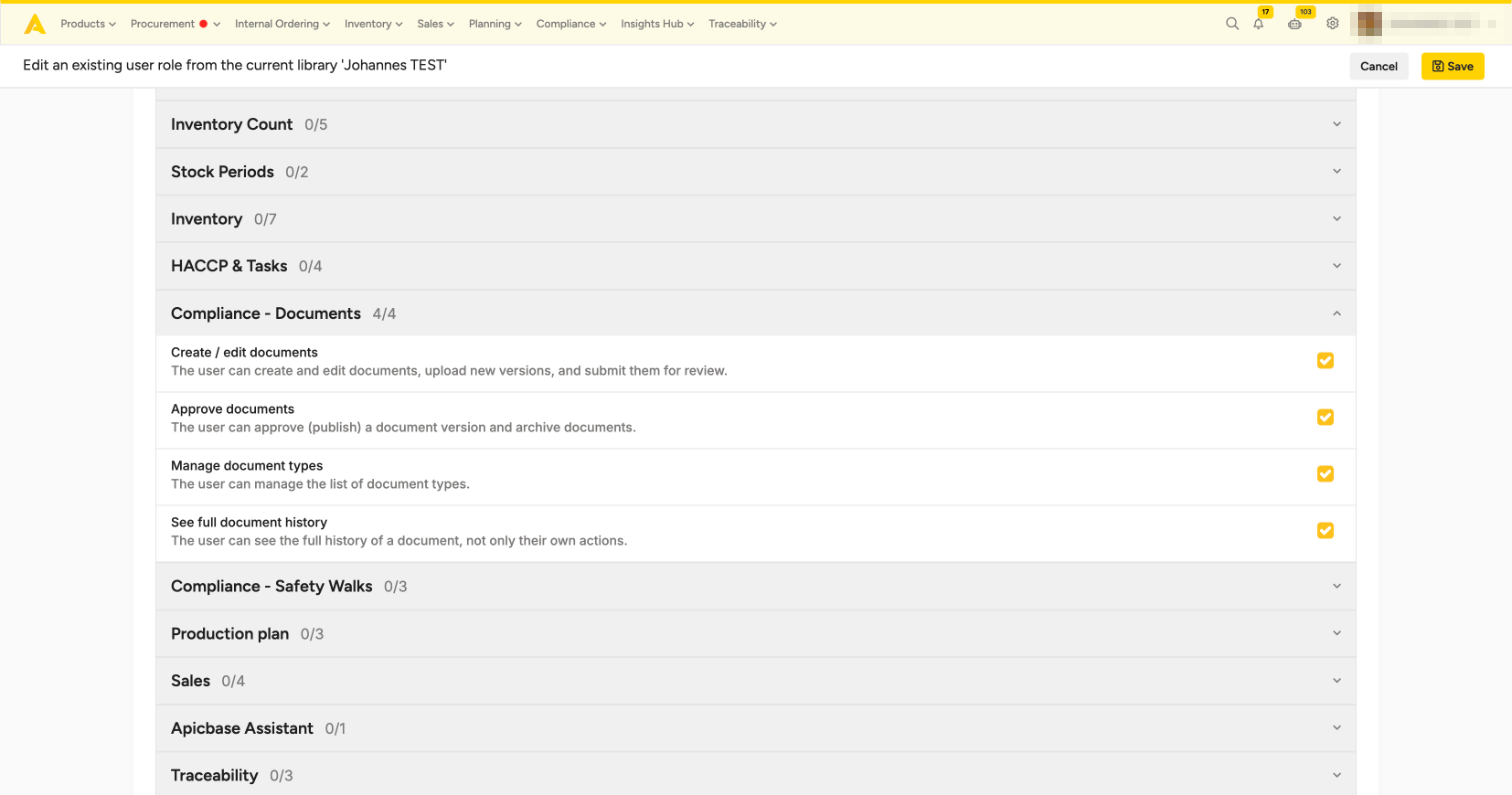This screenshot has height=795, width=1512.
Task: Click the user profile avatar
Action: (x=1368, y=23)
